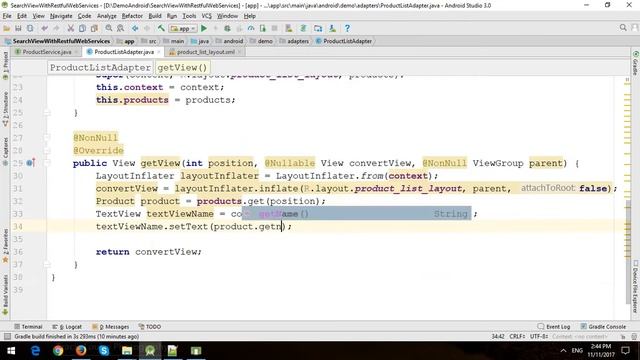Click the Search Everywhere magnifier icon
This screenshot has width=640, height=360.
tap(623, 28)
